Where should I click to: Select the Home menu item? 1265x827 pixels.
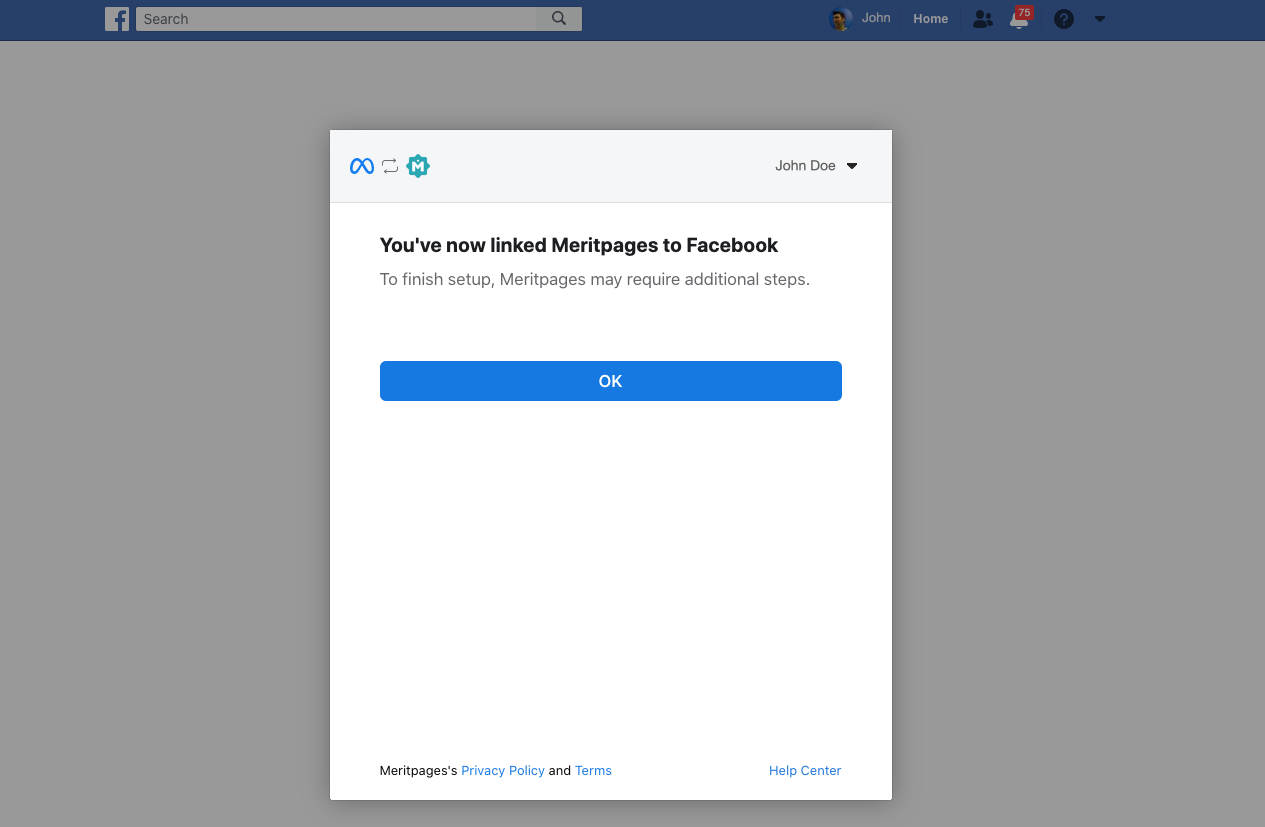(x=930, y=18)
